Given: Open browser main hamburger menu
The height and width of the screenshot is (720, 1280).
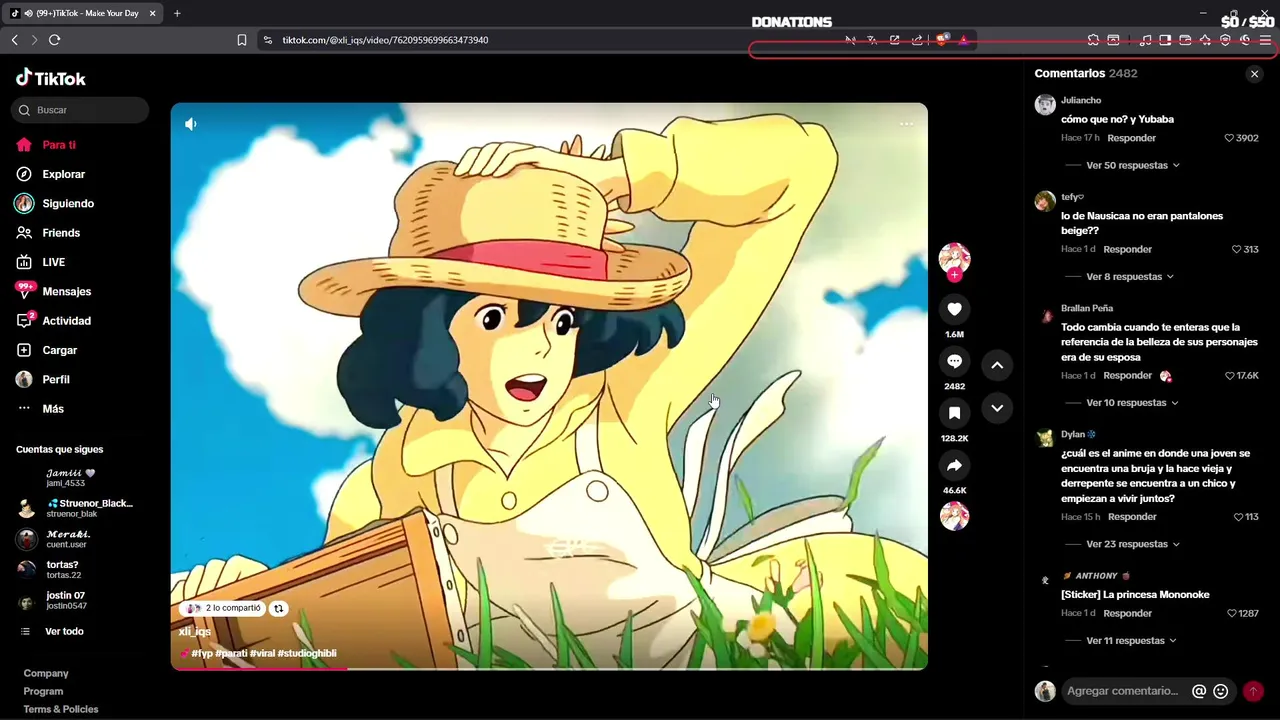Looking at the screenshot, I should coord(1265,40).
